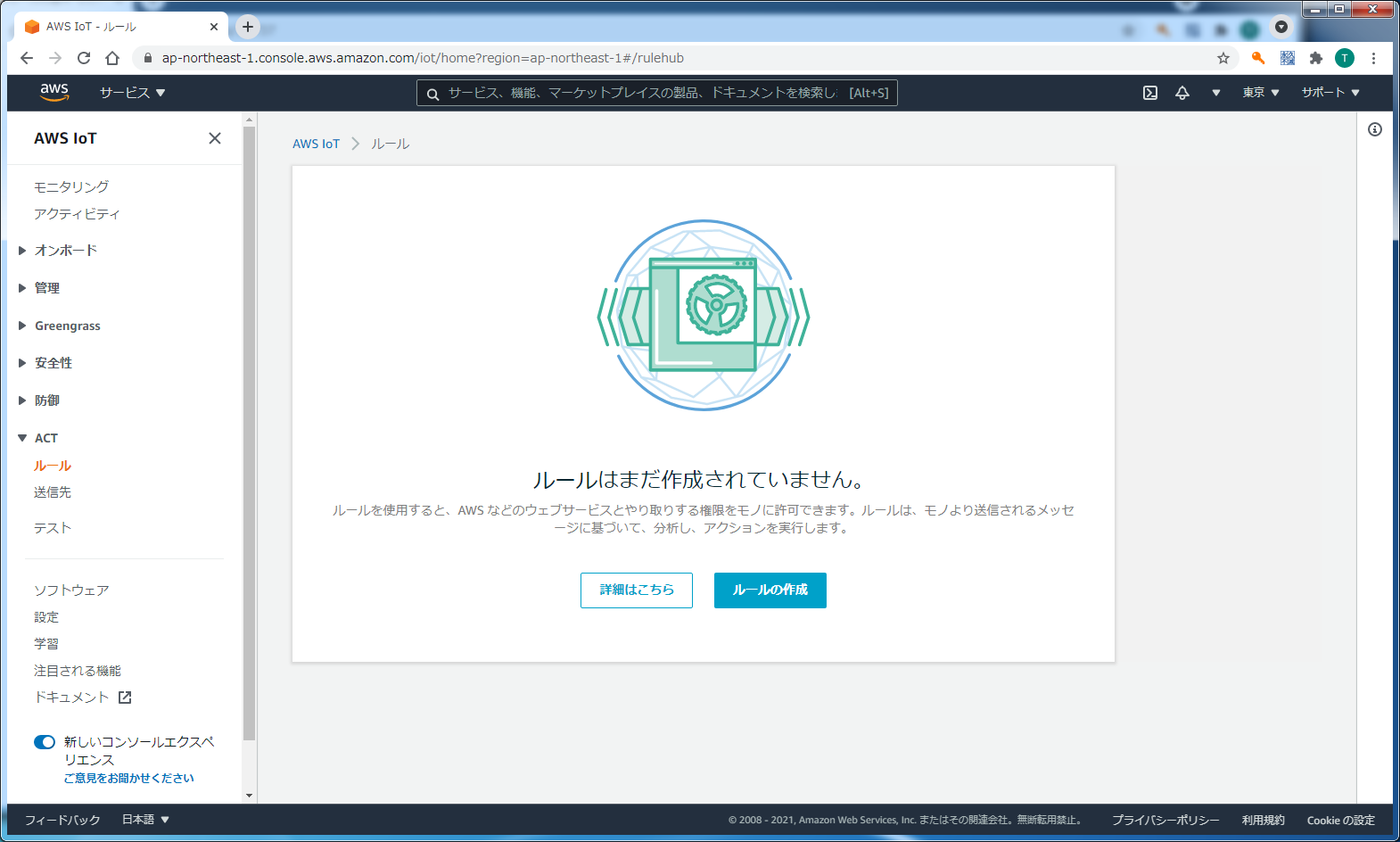
Task: Select 学習 in sidebar
Action: pos(46,644)
